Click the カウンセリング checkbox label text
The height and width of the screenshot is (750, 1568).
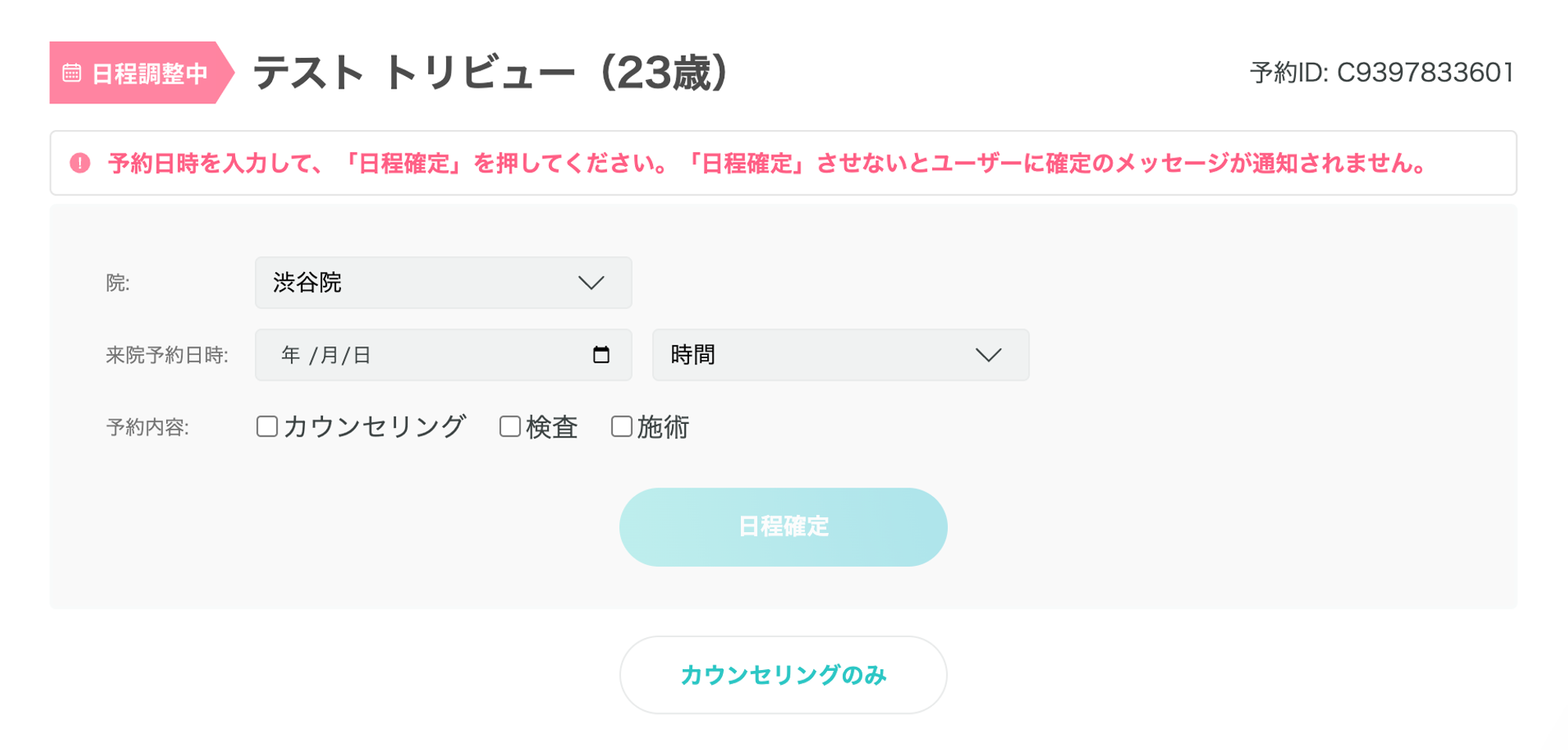[x=375, y=427]
